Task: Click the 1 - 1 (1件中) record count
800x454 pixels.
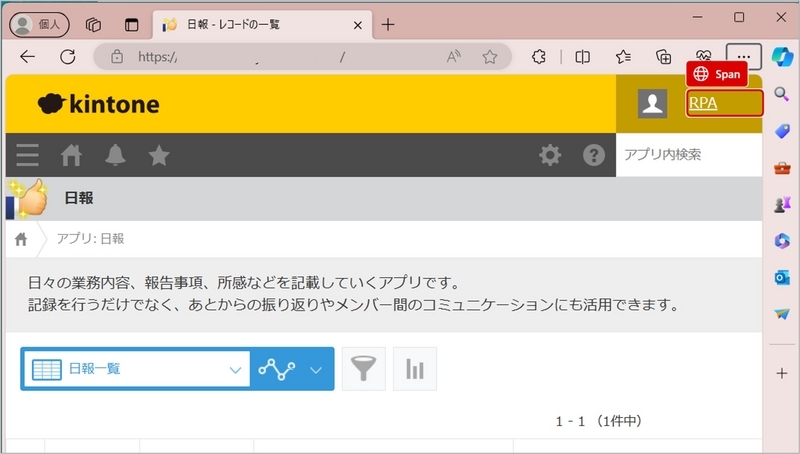Action: pos(599,421)
